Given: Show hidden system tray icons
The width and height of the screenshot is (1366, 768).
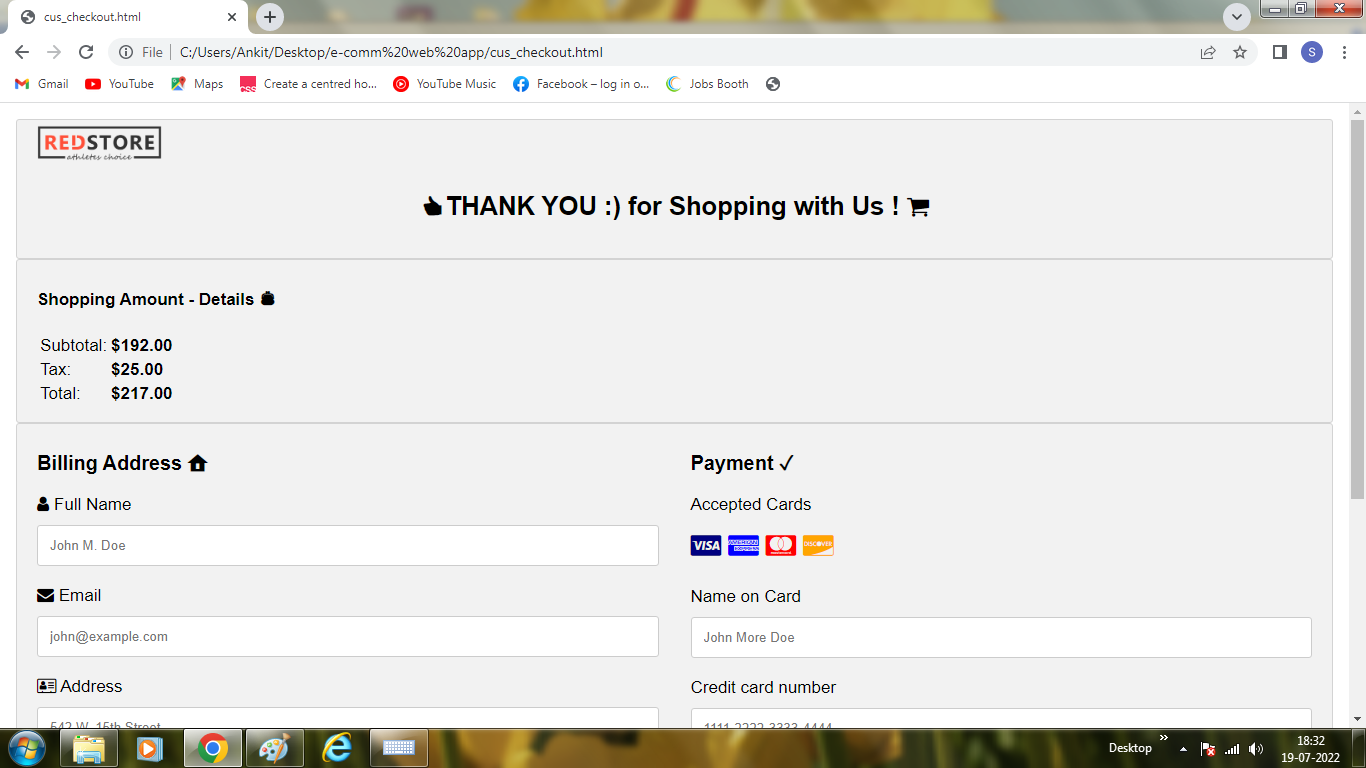Looking at the screenshot, I should [1184, 748].
